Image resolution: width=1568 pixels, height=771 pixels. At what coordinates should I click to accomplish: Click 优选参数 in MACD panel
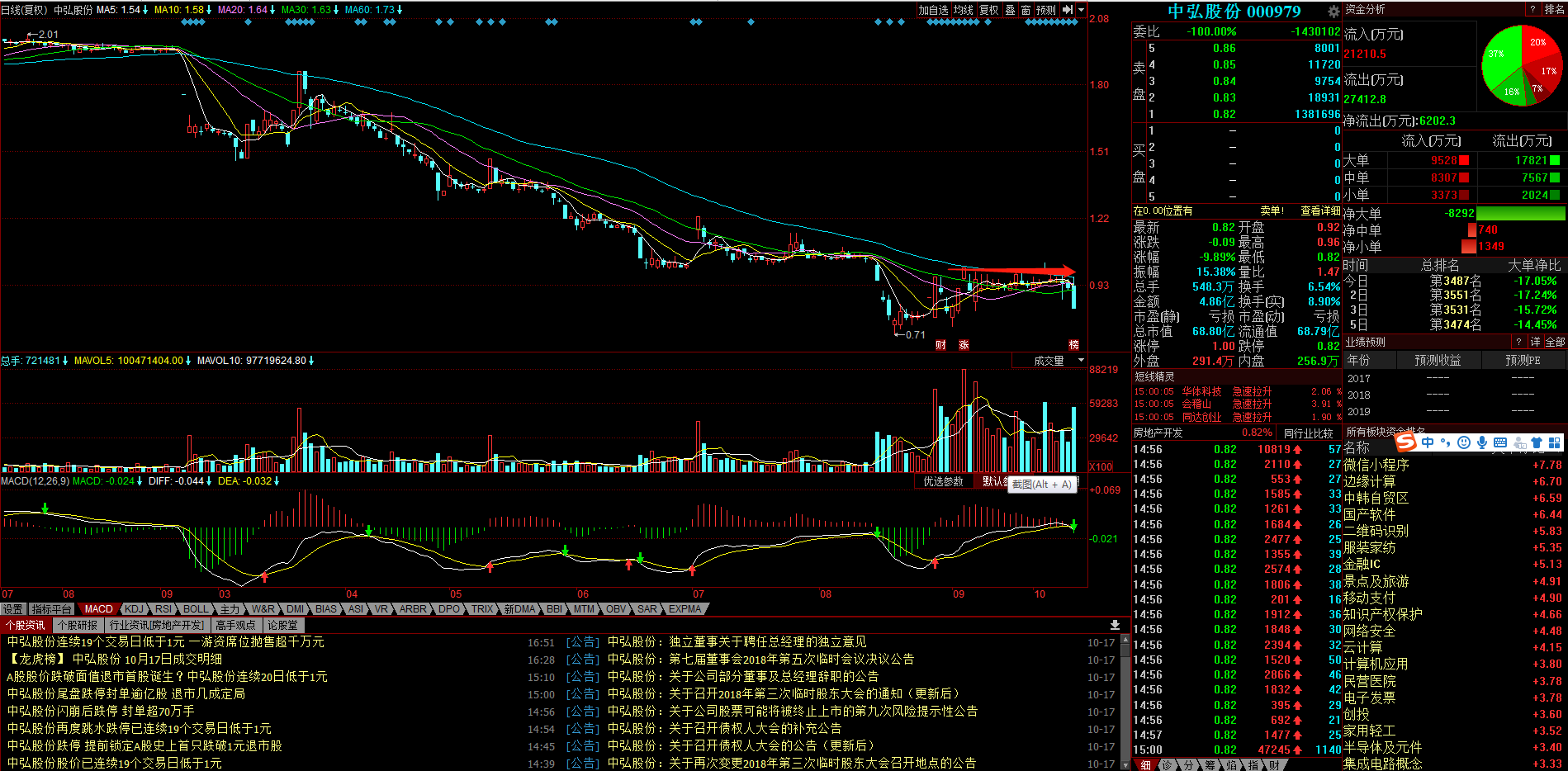[x=943, y=481]
